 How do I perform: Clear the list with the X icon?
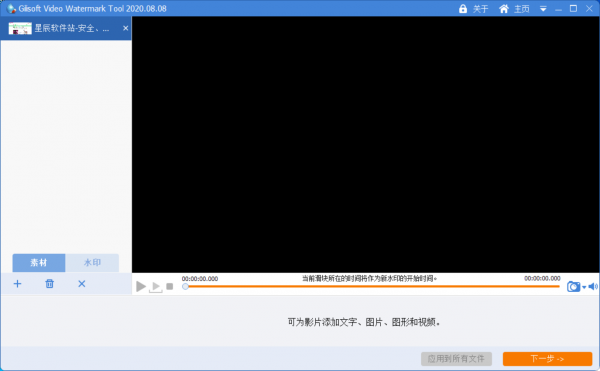82,284
